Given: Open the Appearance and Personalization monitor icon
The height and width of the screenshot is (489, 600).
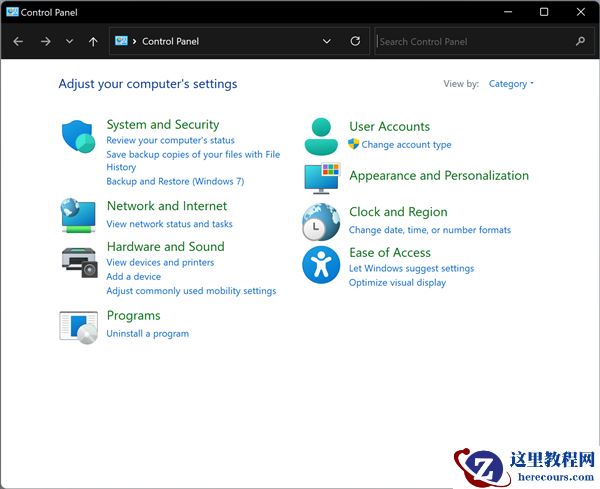Looking at the screenshot, I should coord(321,178).
